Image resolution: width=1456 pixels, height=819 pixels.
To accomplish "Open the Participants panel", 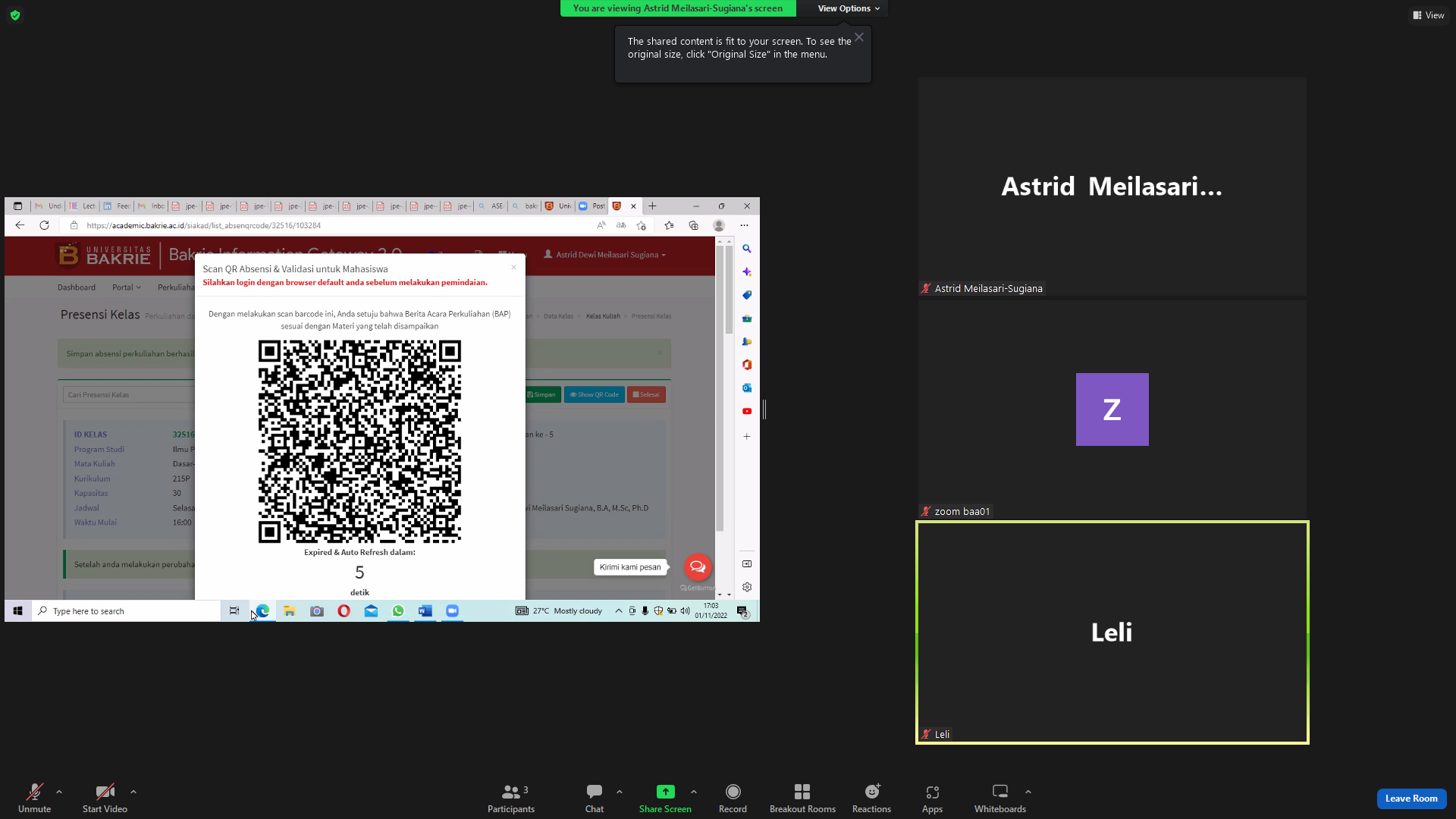I will click(511, 799).
